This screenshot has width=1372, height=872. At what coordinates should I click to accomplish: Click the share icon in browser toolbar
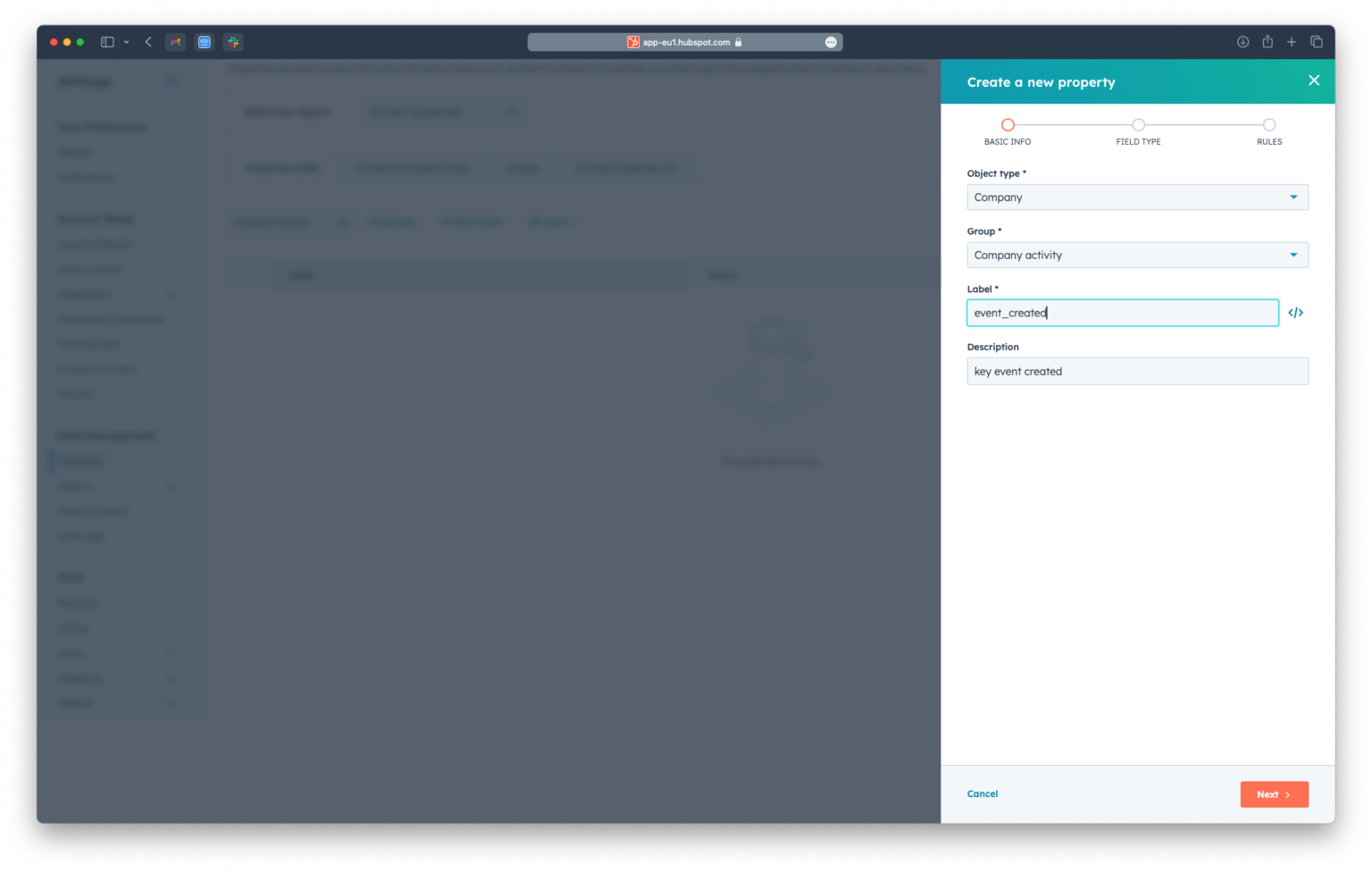click(1267, 41)
